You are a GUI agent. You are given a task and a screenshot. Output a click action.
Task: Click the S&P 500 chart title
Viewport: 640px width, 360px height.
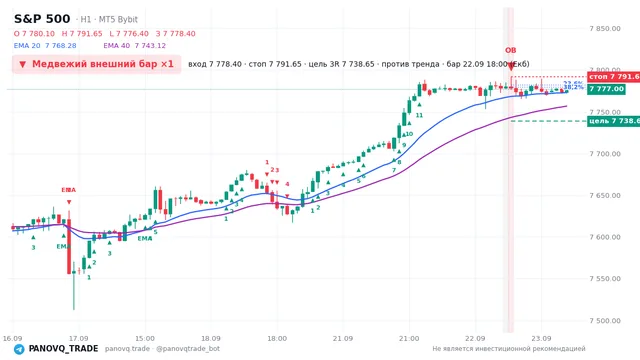coord(42,19)
